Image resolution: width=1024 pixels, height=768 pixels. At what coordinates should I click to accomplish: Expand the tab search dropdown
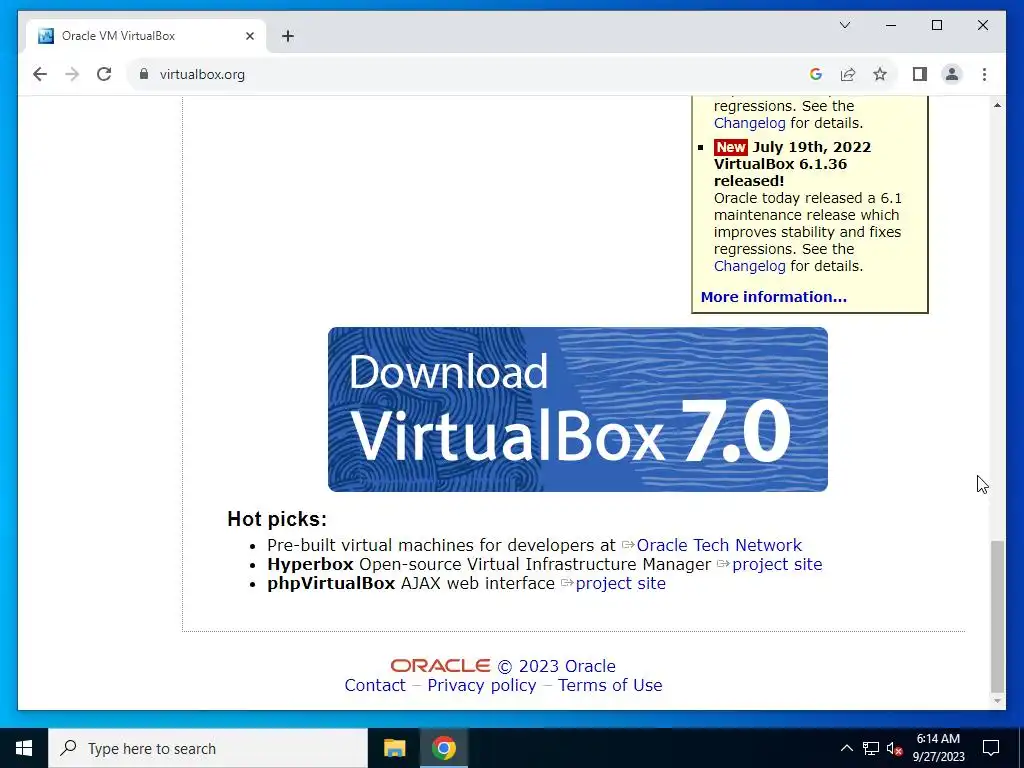click(844, 25)
